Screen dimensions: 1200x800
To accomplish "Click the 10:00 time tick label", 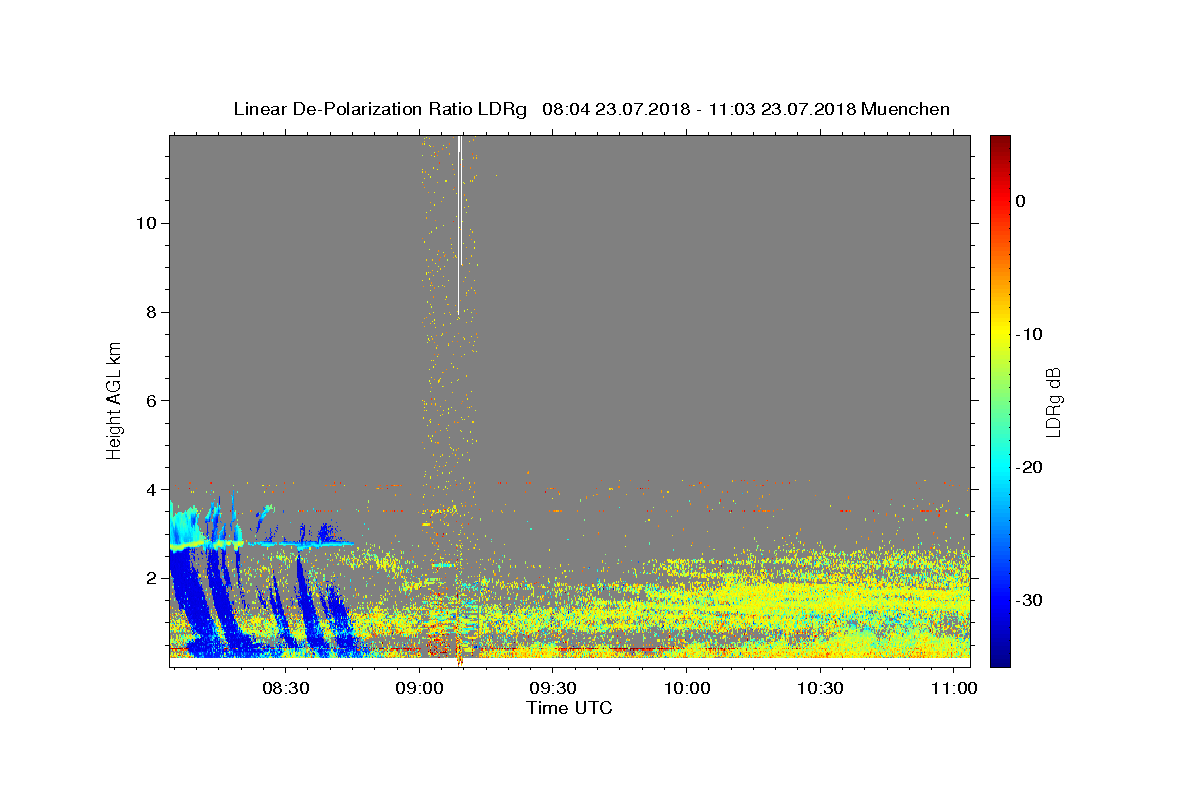I will point(687,689).
